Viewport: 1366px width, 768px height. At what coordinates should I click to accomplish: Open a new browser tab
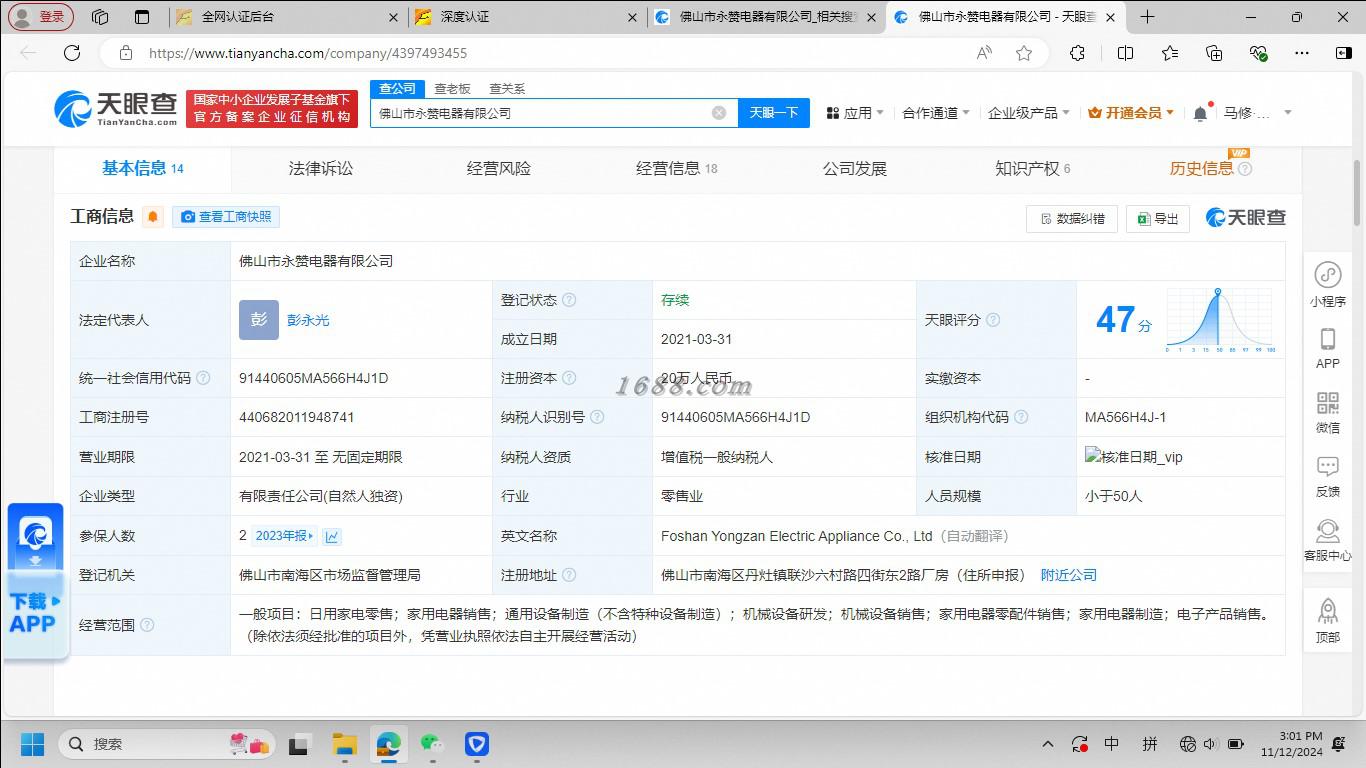tap(1147, 17)
